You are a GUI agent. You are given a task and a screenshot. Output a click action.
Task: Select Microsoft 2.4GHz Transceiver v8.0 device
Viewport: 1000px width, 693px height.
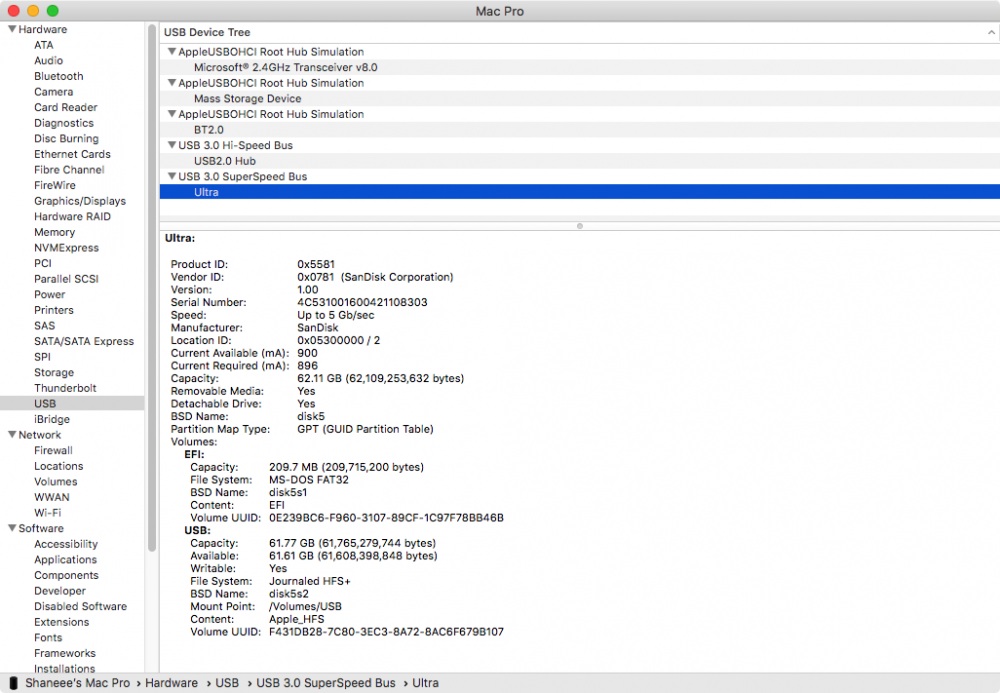pyautogui.click(x=580, y=68)
